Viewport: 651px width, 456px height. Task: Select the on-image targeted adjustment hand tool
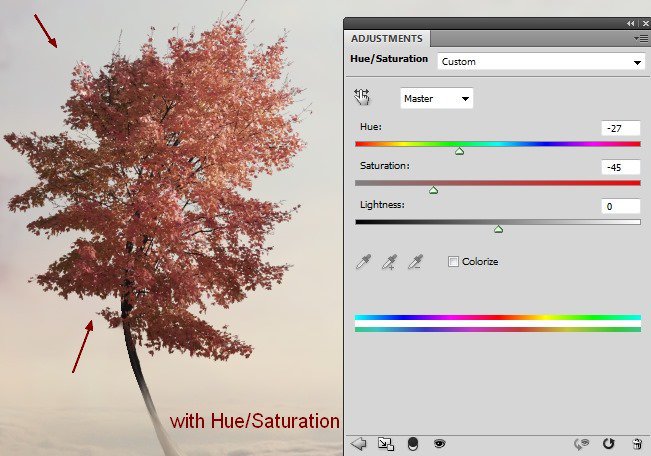(x=362, y=97)
